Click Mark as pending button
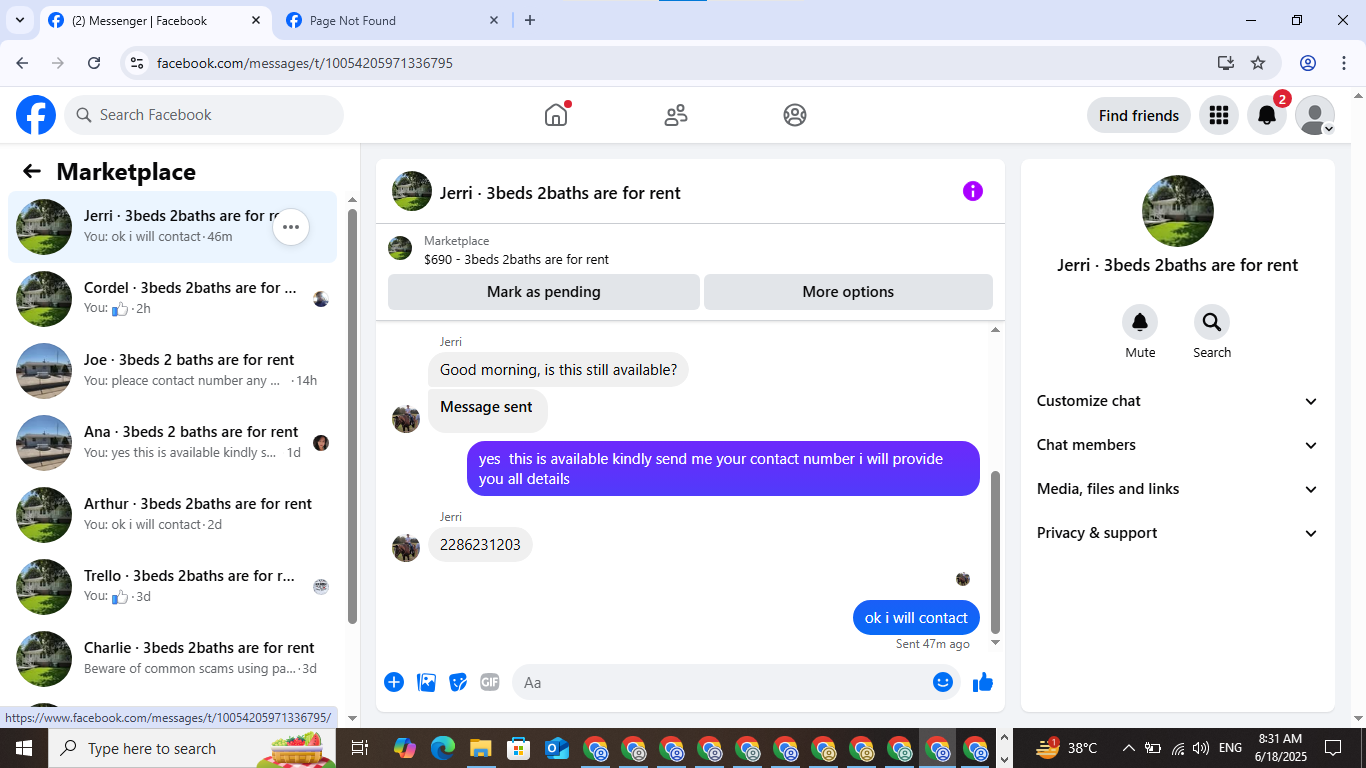The image size is (1366, 768). coord(544,292)
